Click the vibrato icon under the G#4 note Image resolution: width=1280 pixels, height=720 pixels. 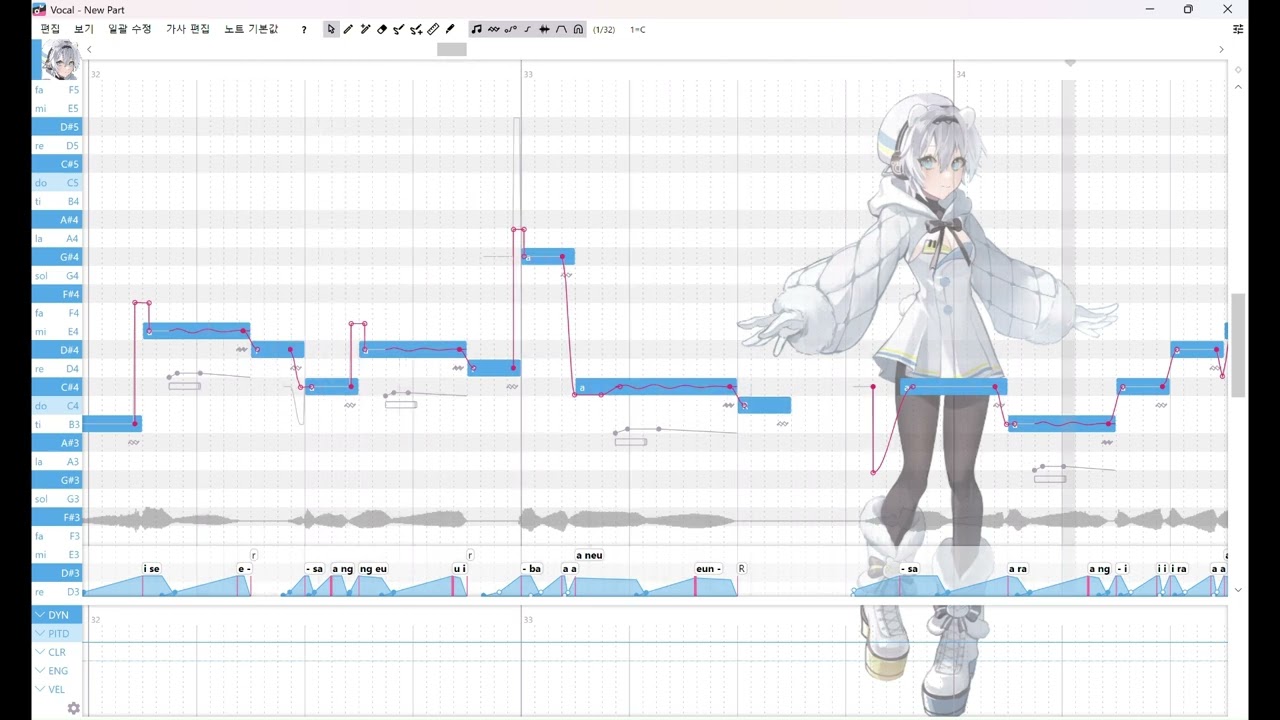coord(566,274)
